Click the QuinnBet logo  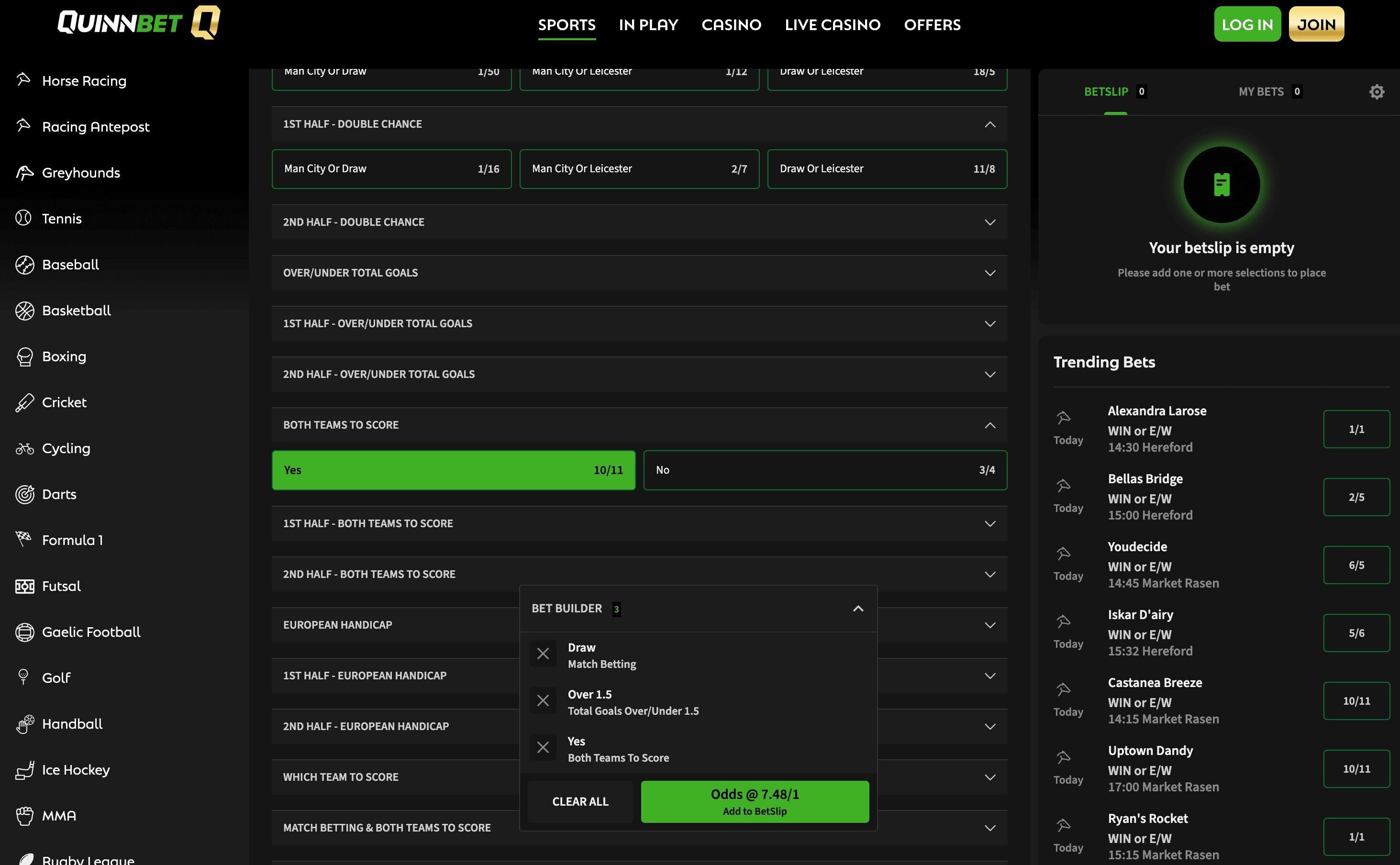(x=138, y=23)
